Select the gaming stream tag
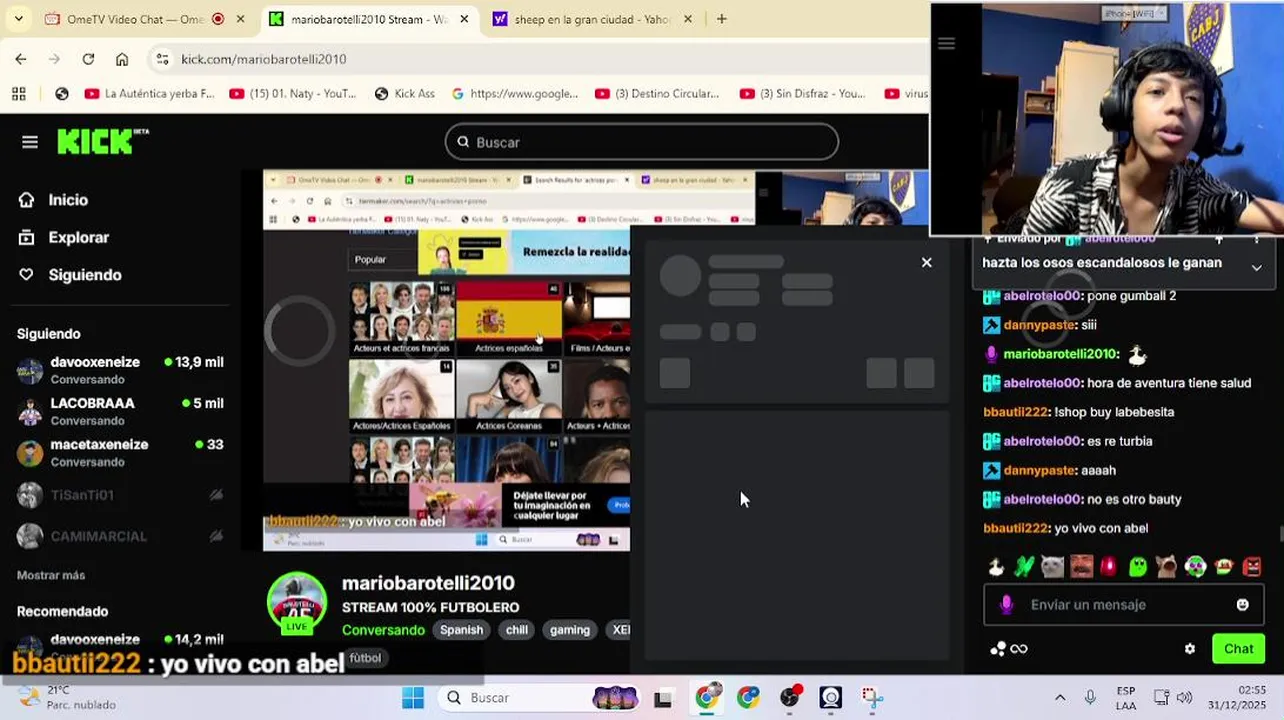This screenshot has width=1284, height=720. (570, 630)
